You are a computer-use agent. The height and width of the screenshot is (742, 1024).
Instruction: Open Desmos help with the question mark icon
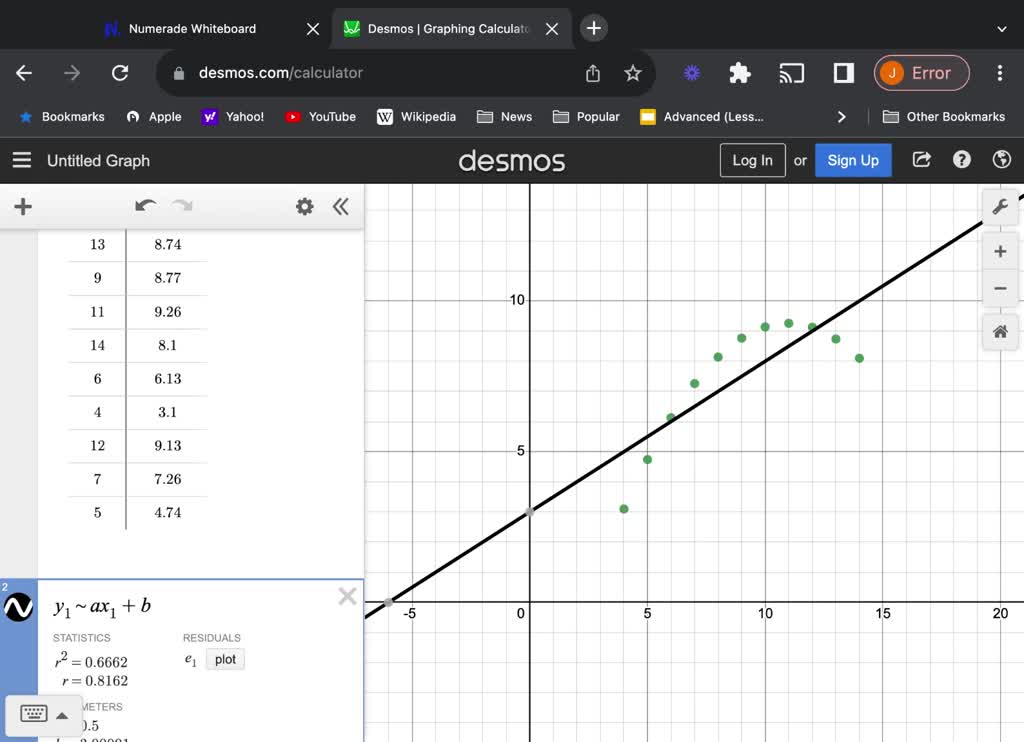coord(961,160)
